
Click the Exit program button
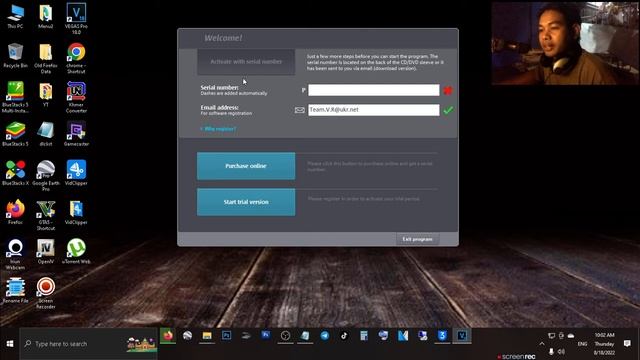pos(417,239)
